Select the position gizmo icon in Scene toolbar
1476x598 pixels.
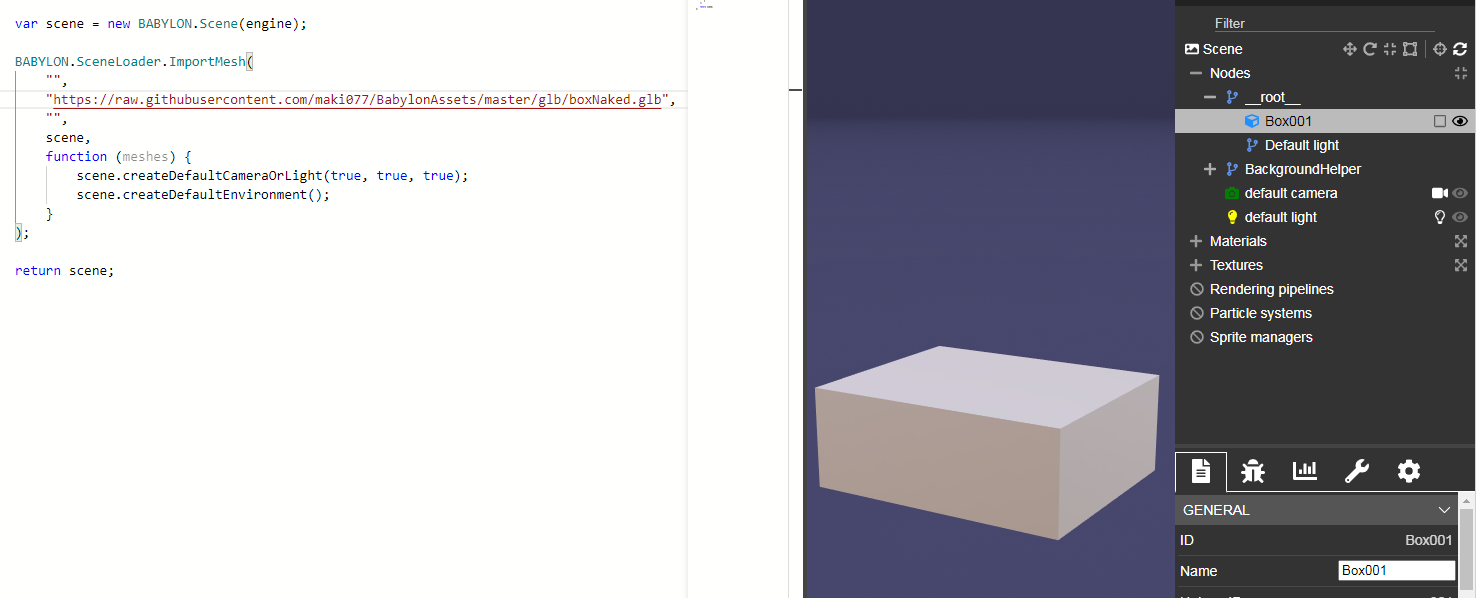(1350, 48)
